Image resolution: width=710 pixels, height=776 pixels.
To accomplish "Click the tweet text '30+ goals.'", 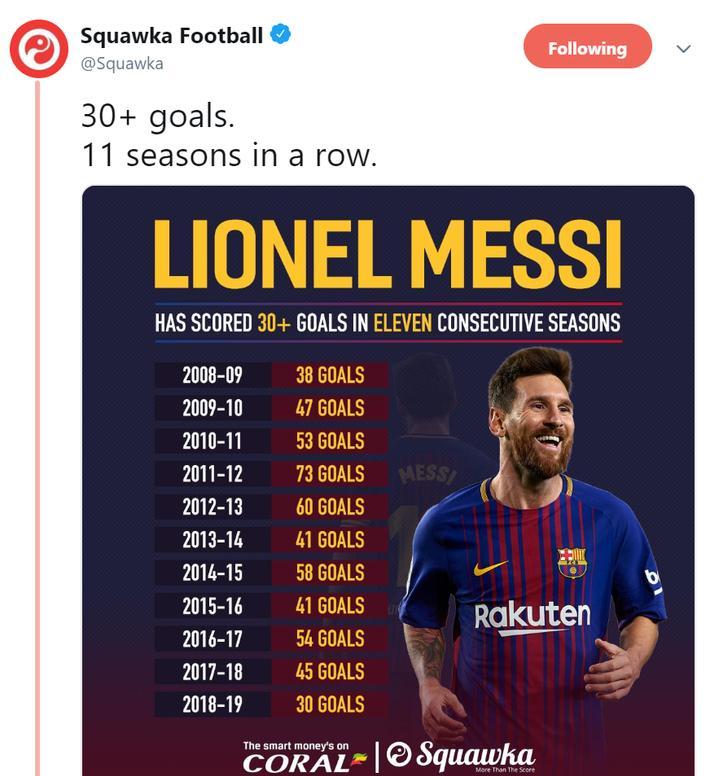I will (158, 117).
